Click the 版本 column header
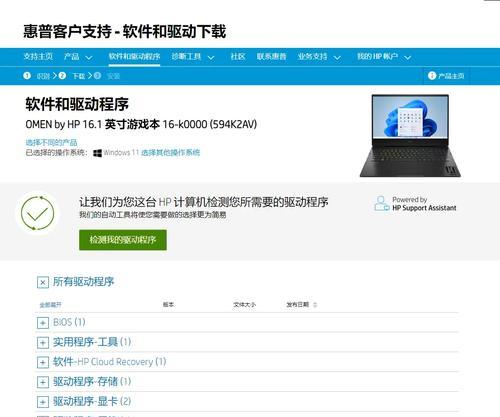Image resolution: width=500 pixels, height=417 pixels. tap(168, 304)
